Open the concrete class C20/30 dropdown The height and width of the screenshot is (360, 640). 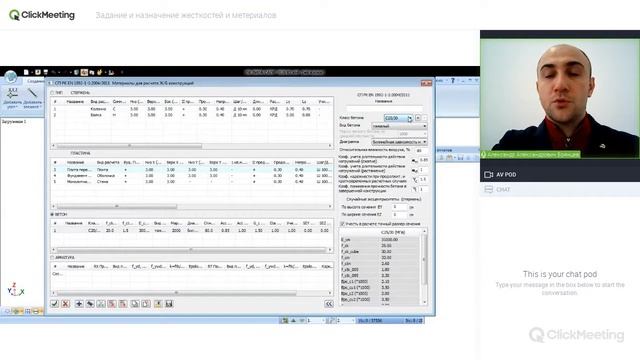click(399, 118)
